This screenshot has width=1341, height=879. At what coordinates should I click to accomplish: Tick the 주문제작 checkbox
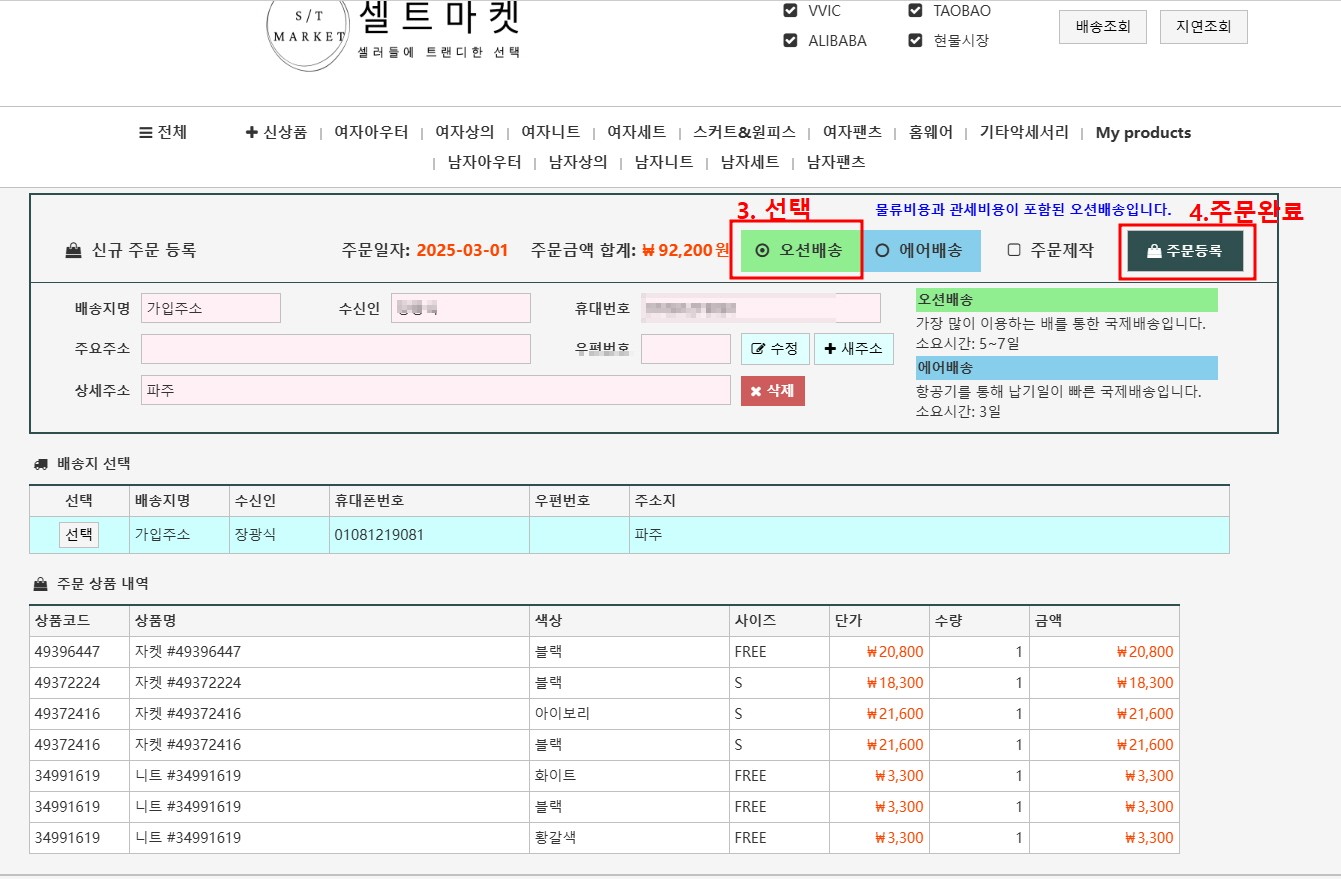(1014, 250)
